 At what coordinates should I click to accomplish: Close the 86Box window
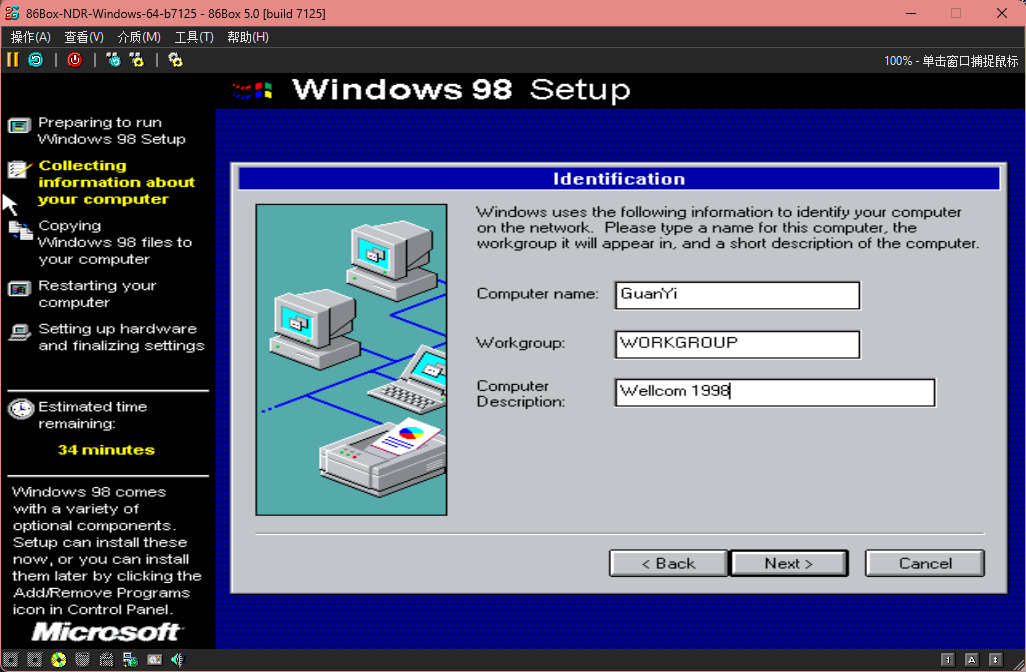click(x=1002, y=13)
